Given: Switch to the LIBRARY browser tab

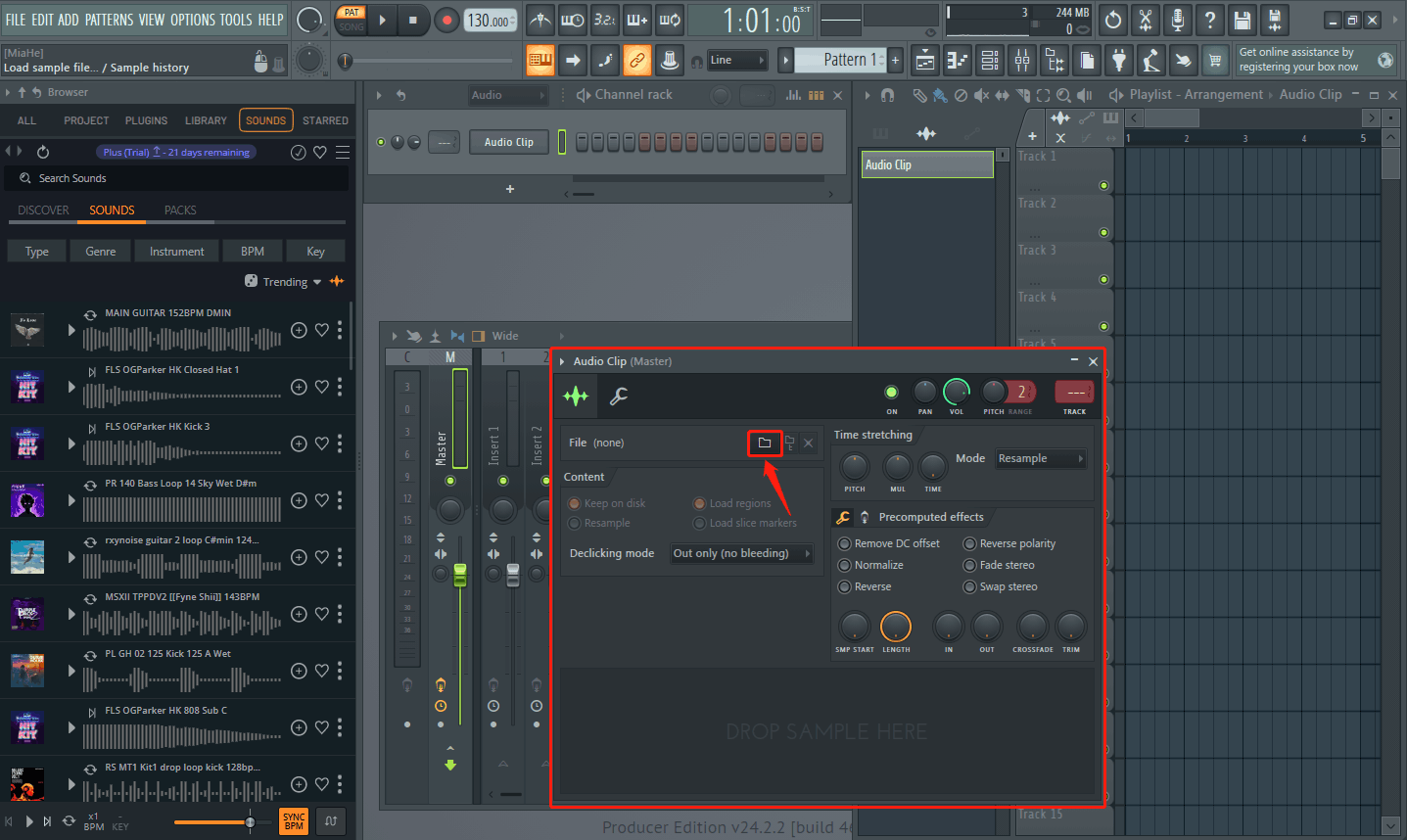Looking at the screenshot, I should (x=206, y=120).
